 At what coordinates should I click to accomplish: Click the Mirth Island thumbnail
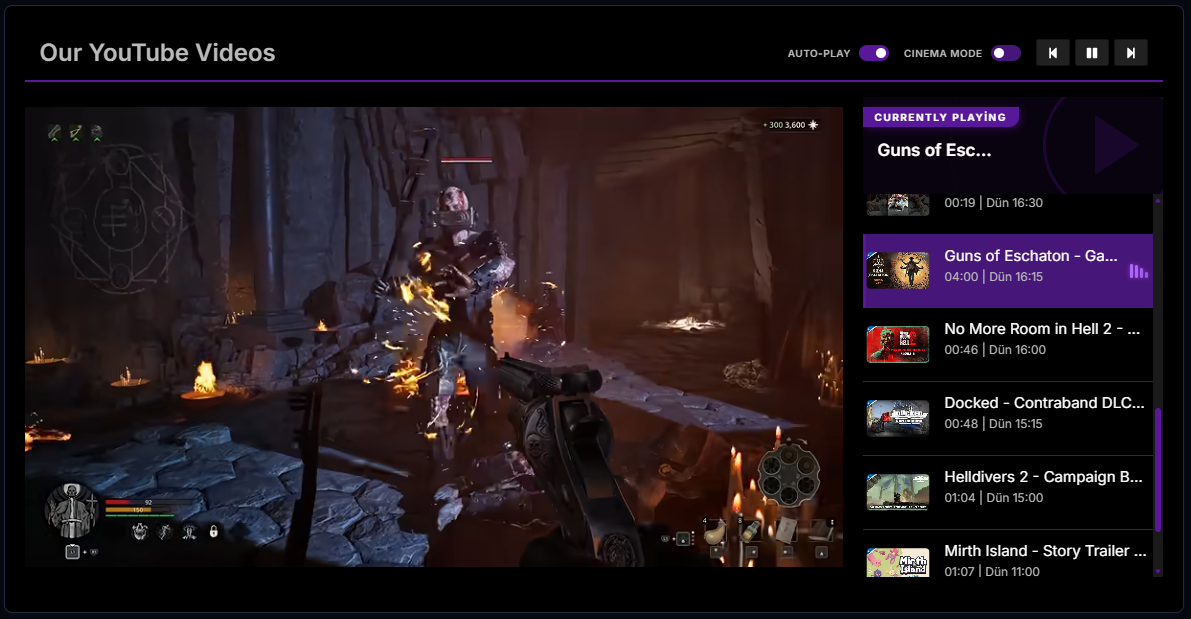(898, 562)
